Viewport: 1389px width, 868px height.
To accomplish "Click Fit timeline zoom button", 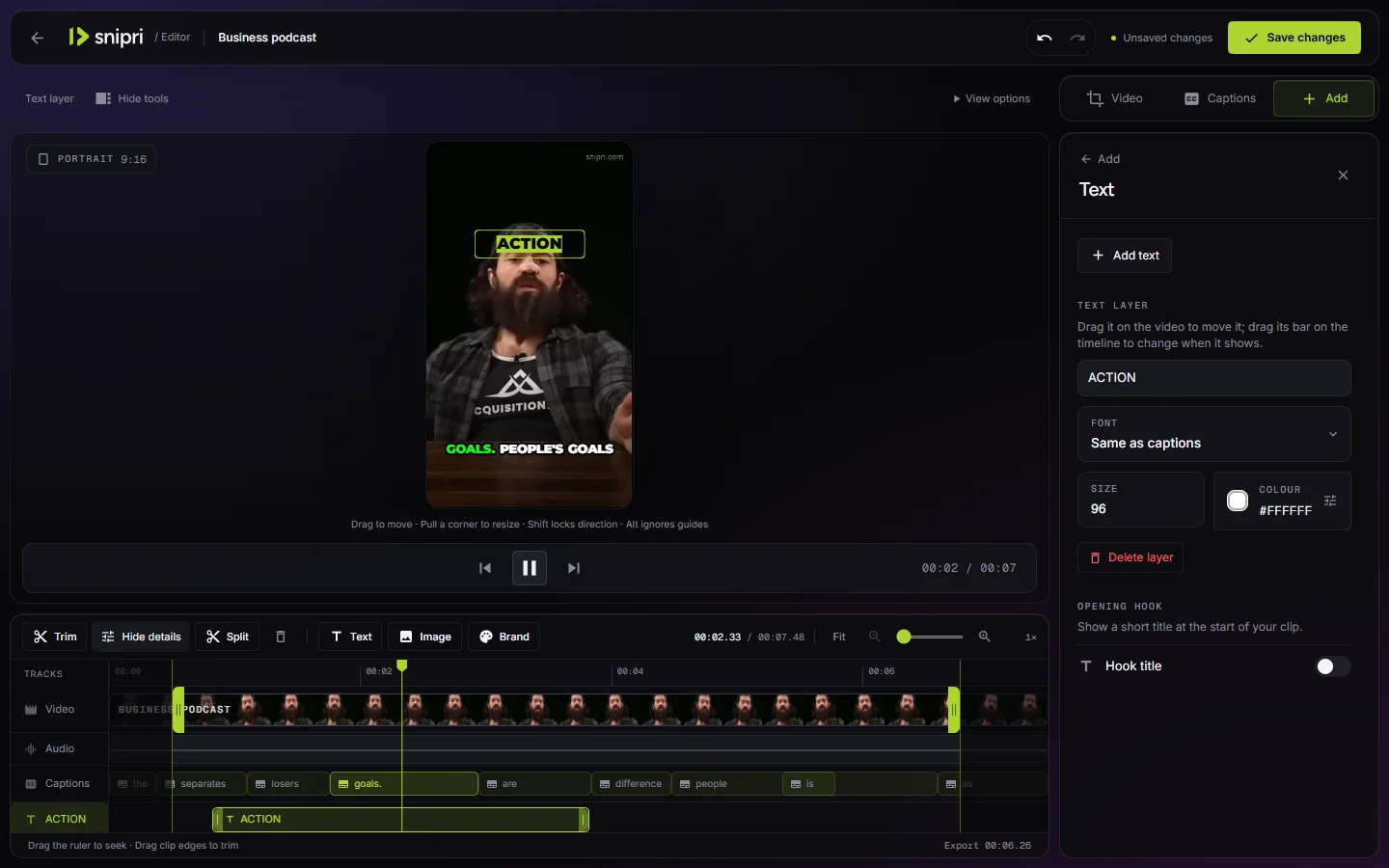I will 839,637.
